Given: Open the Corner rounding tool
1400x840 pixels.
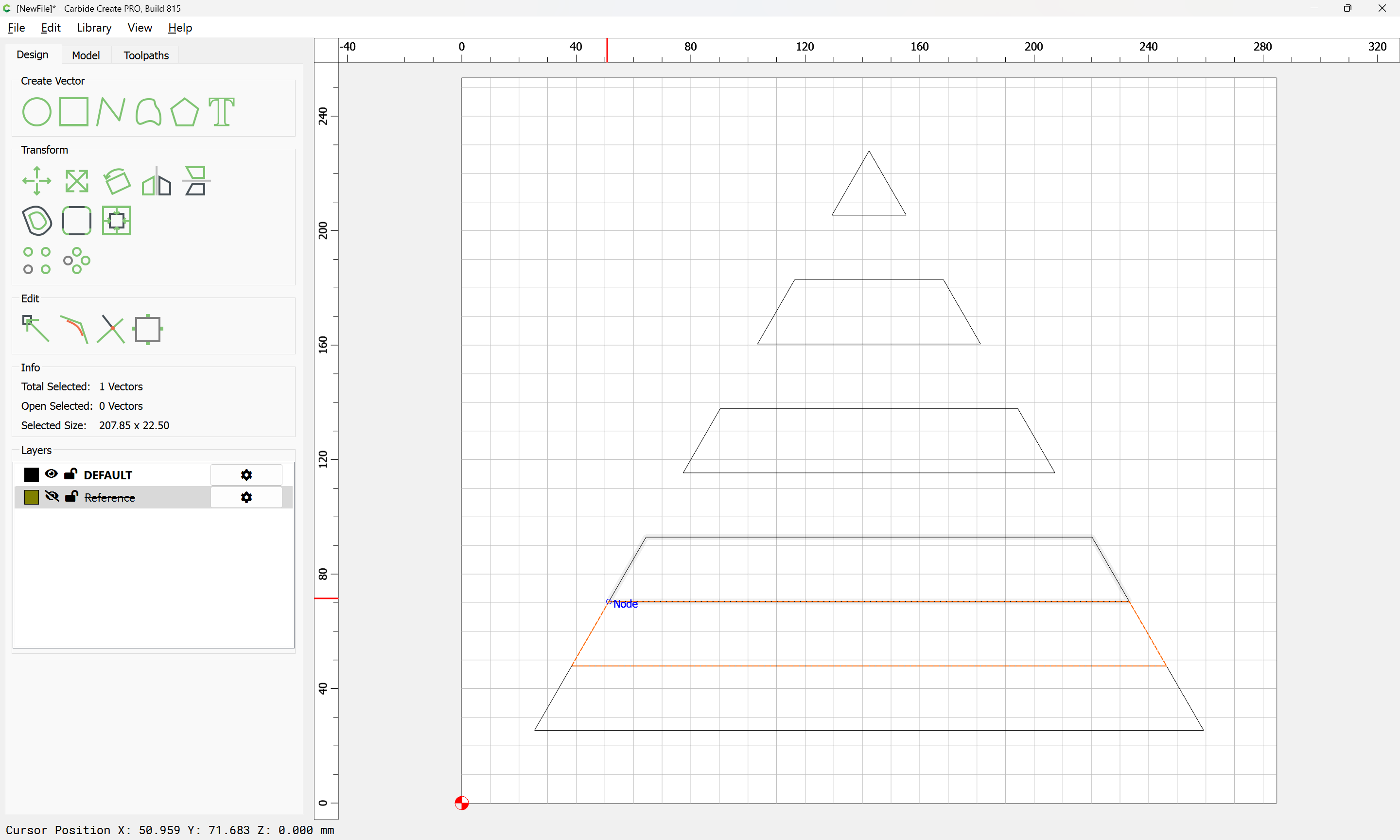Looking at the screenshot, I should (x=76, y=221).
